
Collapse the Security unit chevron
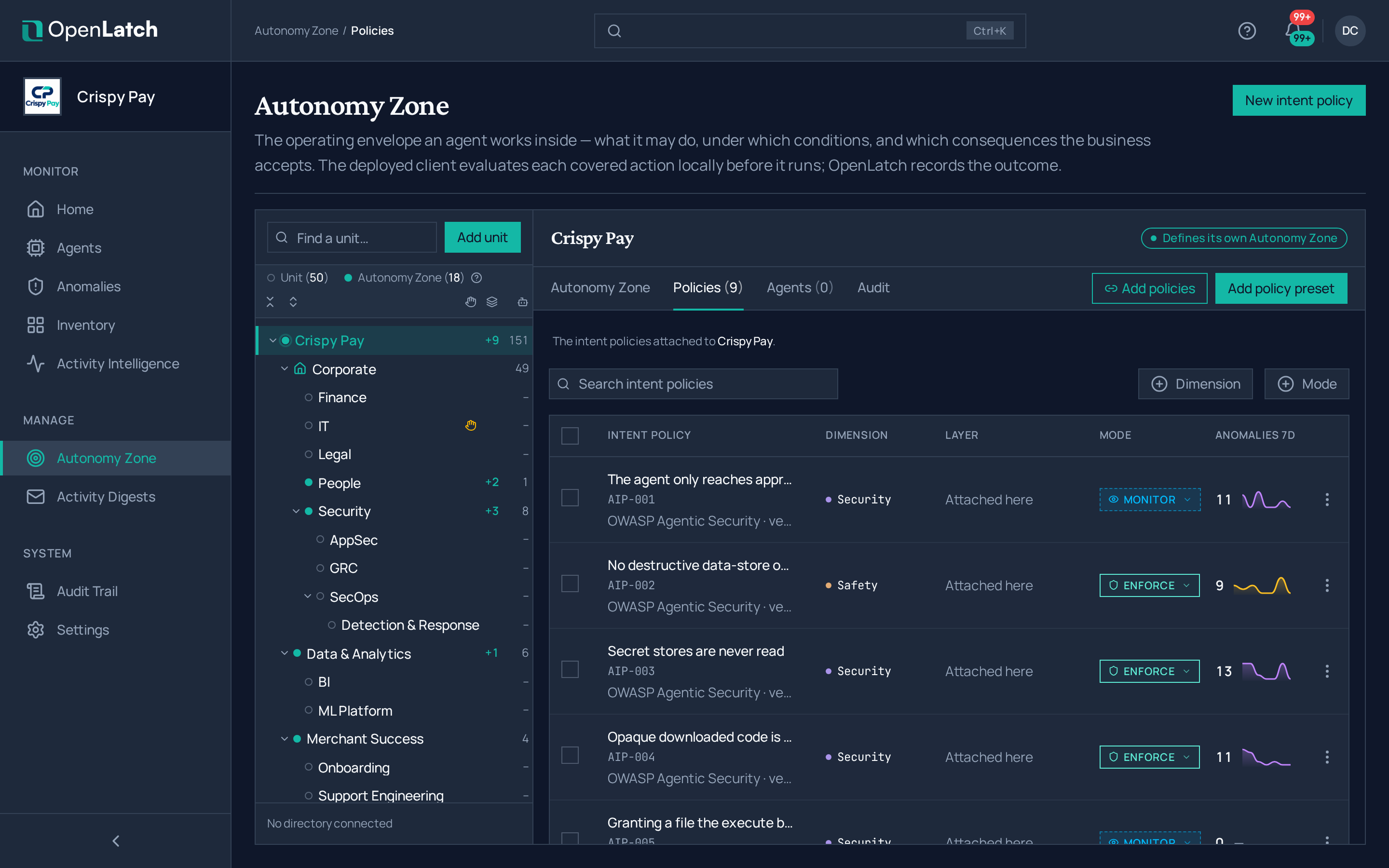296,511
